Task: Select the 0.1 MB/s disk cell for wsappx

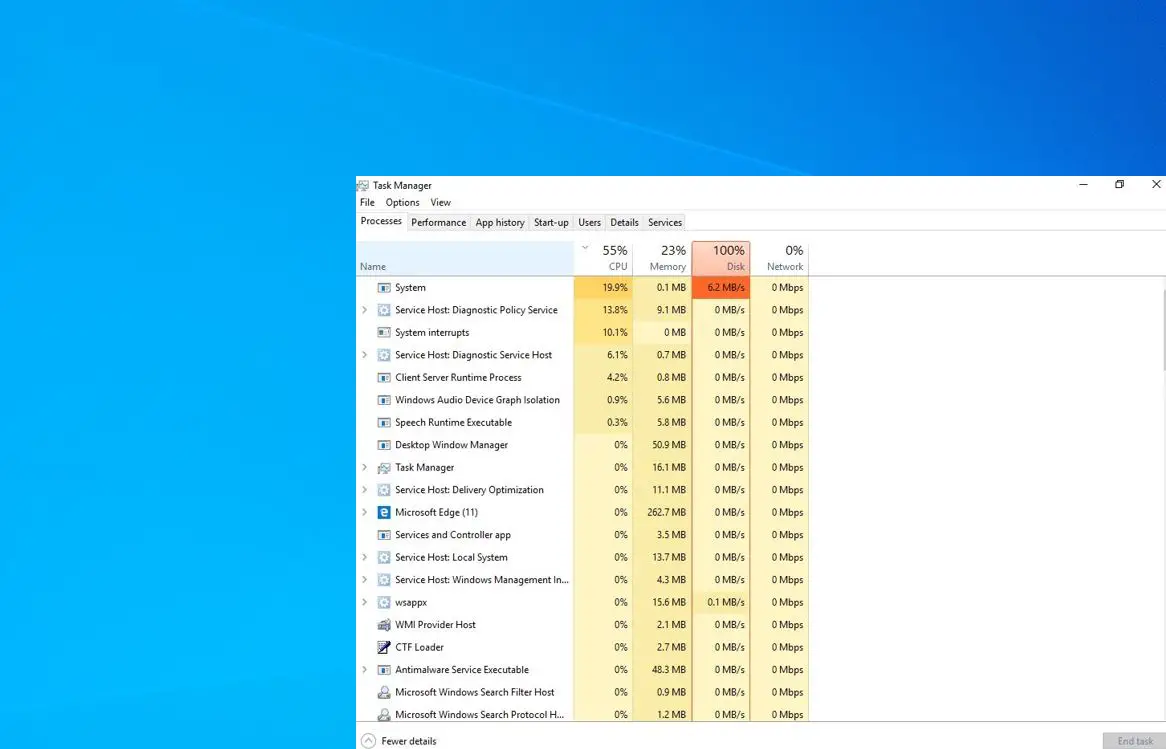Action: pos(721,602)
